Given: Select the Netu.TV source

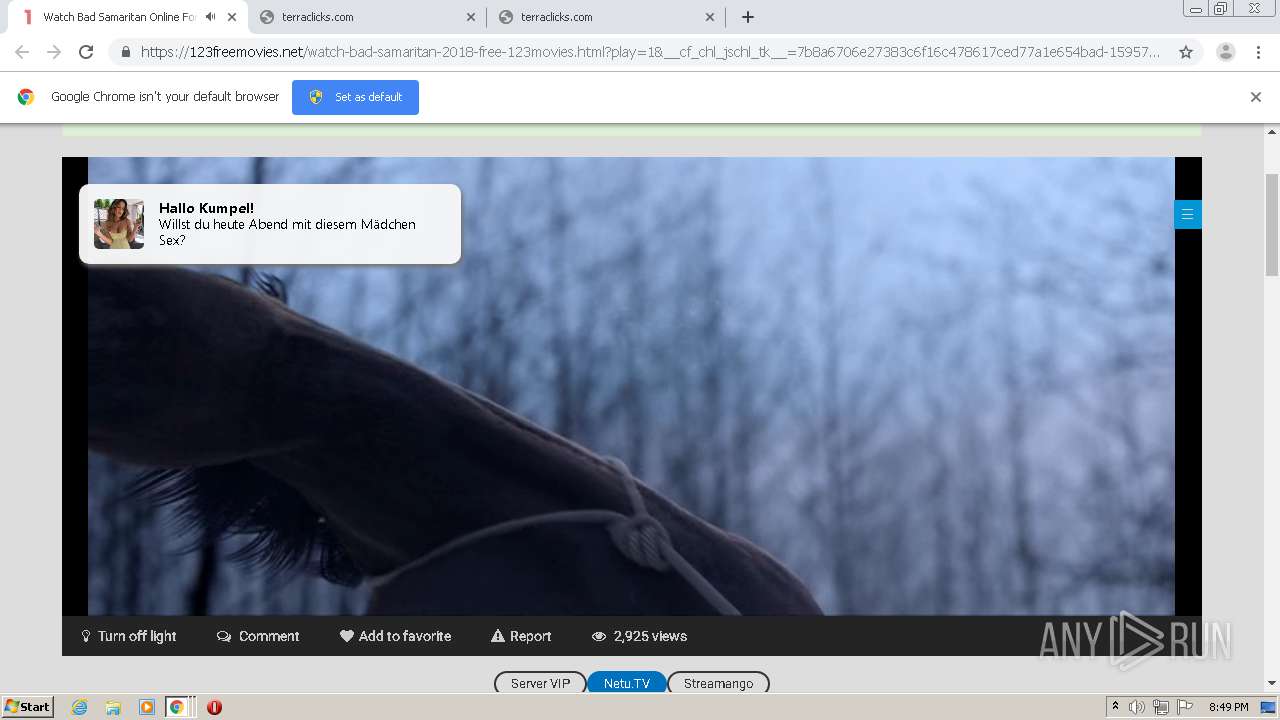Looking at the screenshot, I should pyautogui.click(x=627, y=683).
